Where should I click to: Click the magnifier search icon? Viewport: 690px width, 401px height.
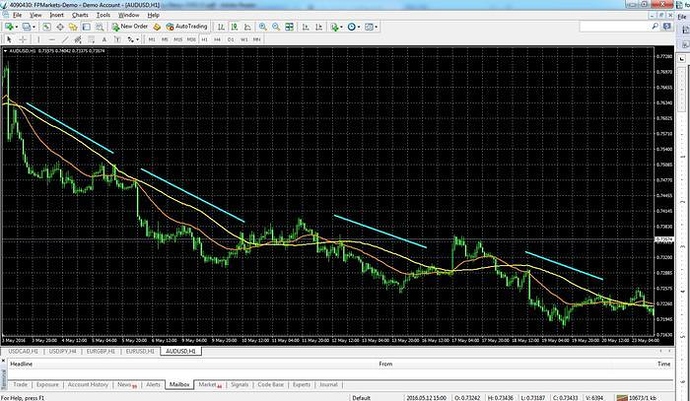point(655,27)
